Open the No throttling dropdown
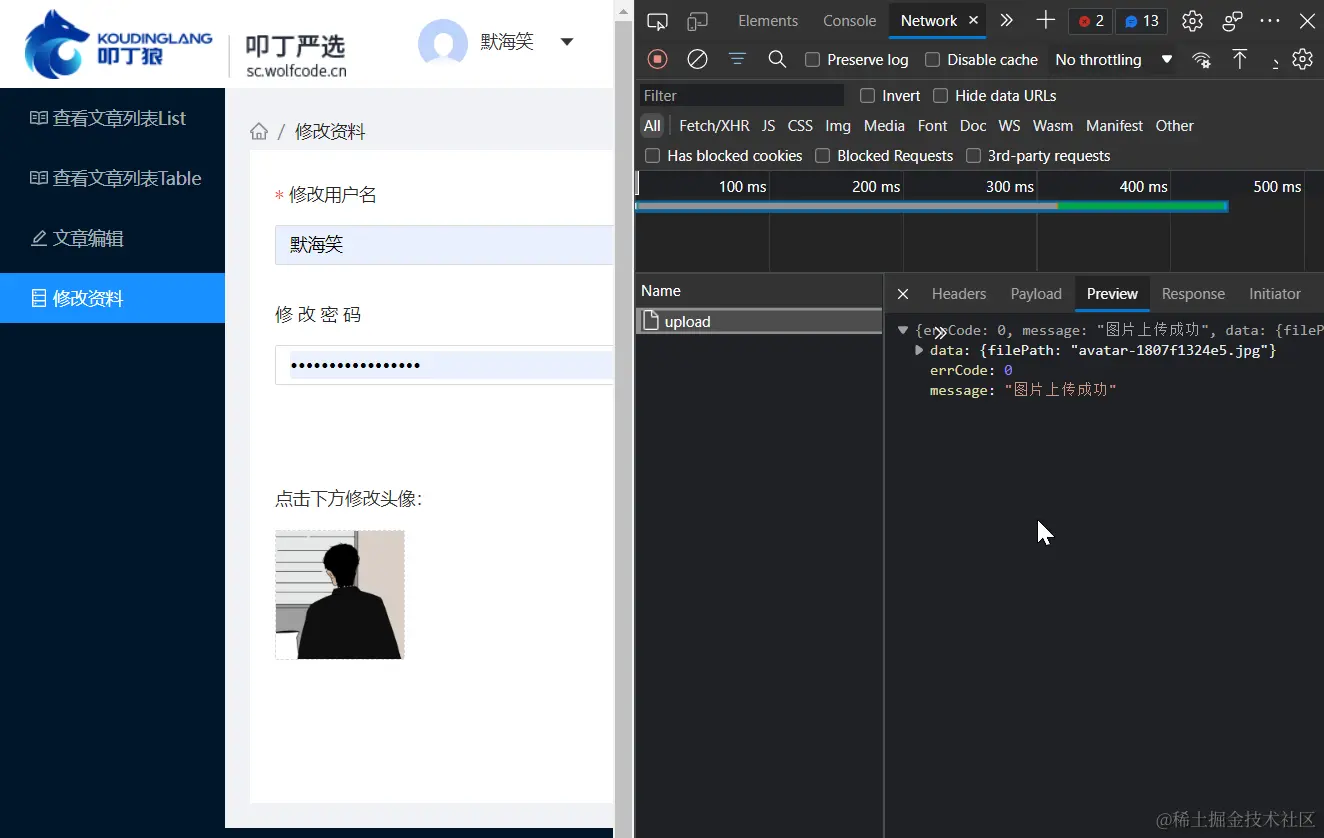This screenshot has width=1324, height=838. (x=1114, y=60)
